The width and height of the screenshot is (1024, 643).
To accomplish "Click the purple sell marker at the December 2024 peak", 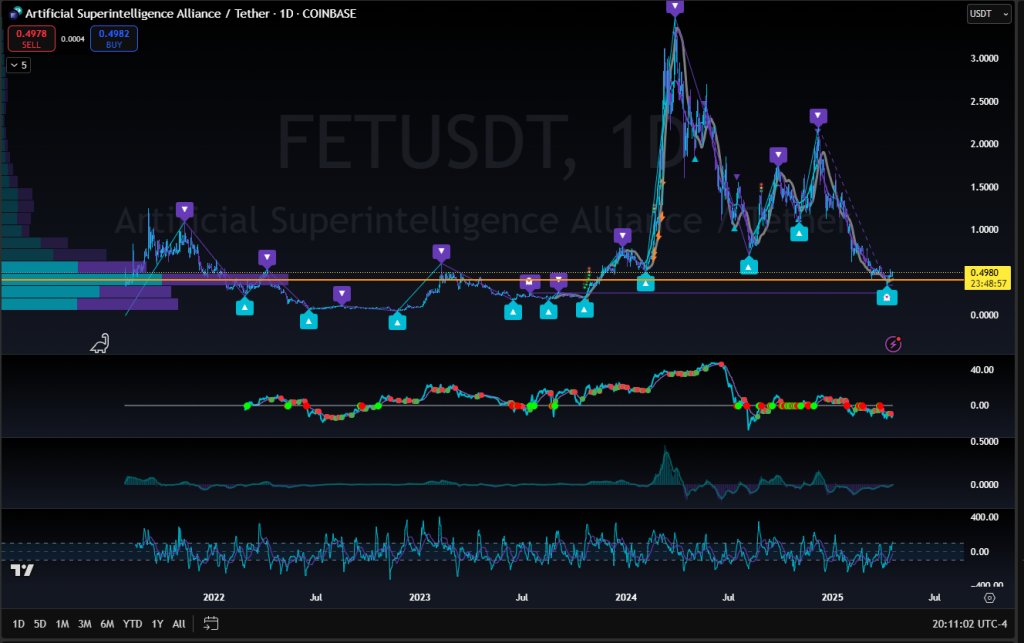I will tap(818, 117).
